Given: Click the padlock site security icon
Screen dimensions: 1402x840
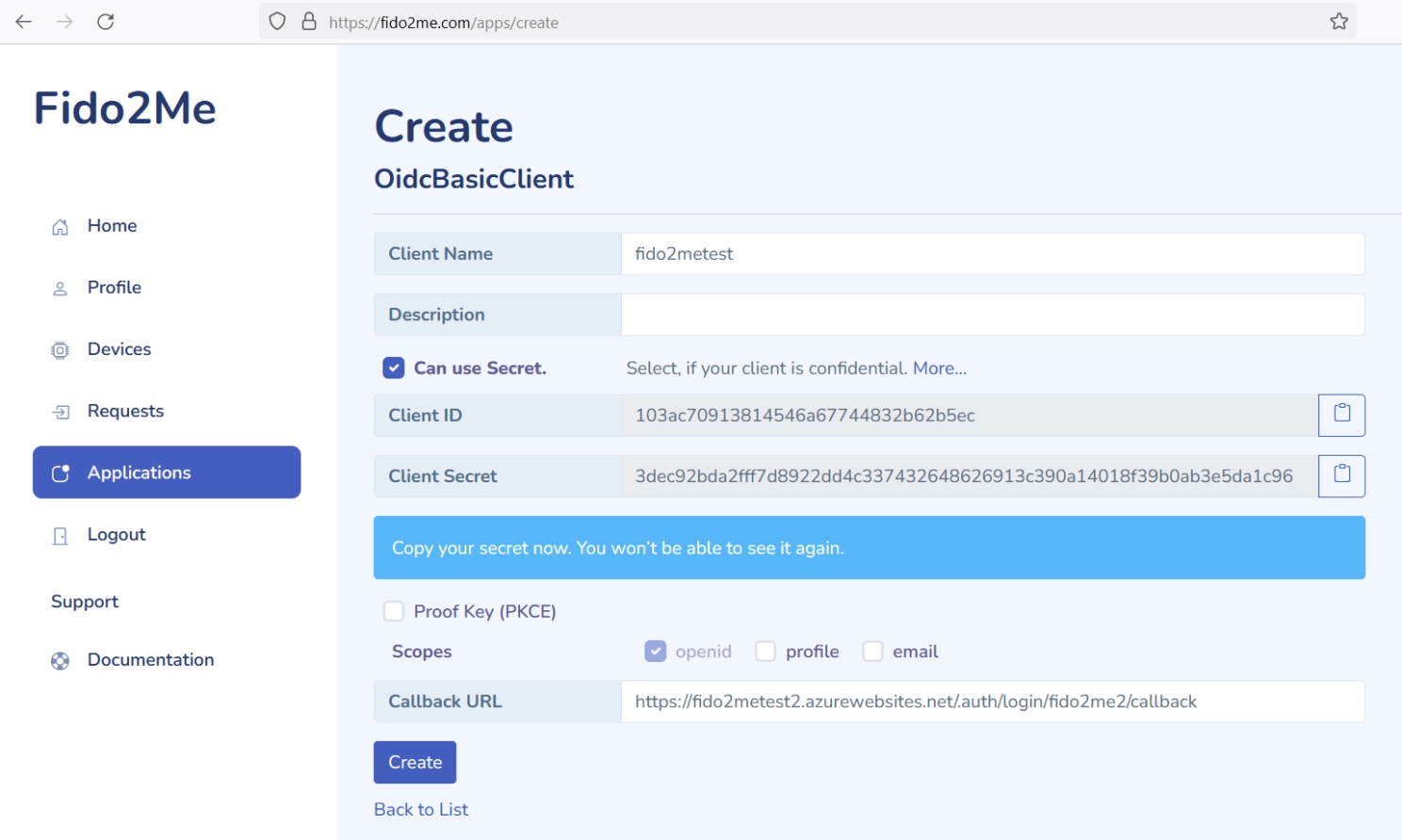Looking at the screenshot, I should tap(309, 22).
